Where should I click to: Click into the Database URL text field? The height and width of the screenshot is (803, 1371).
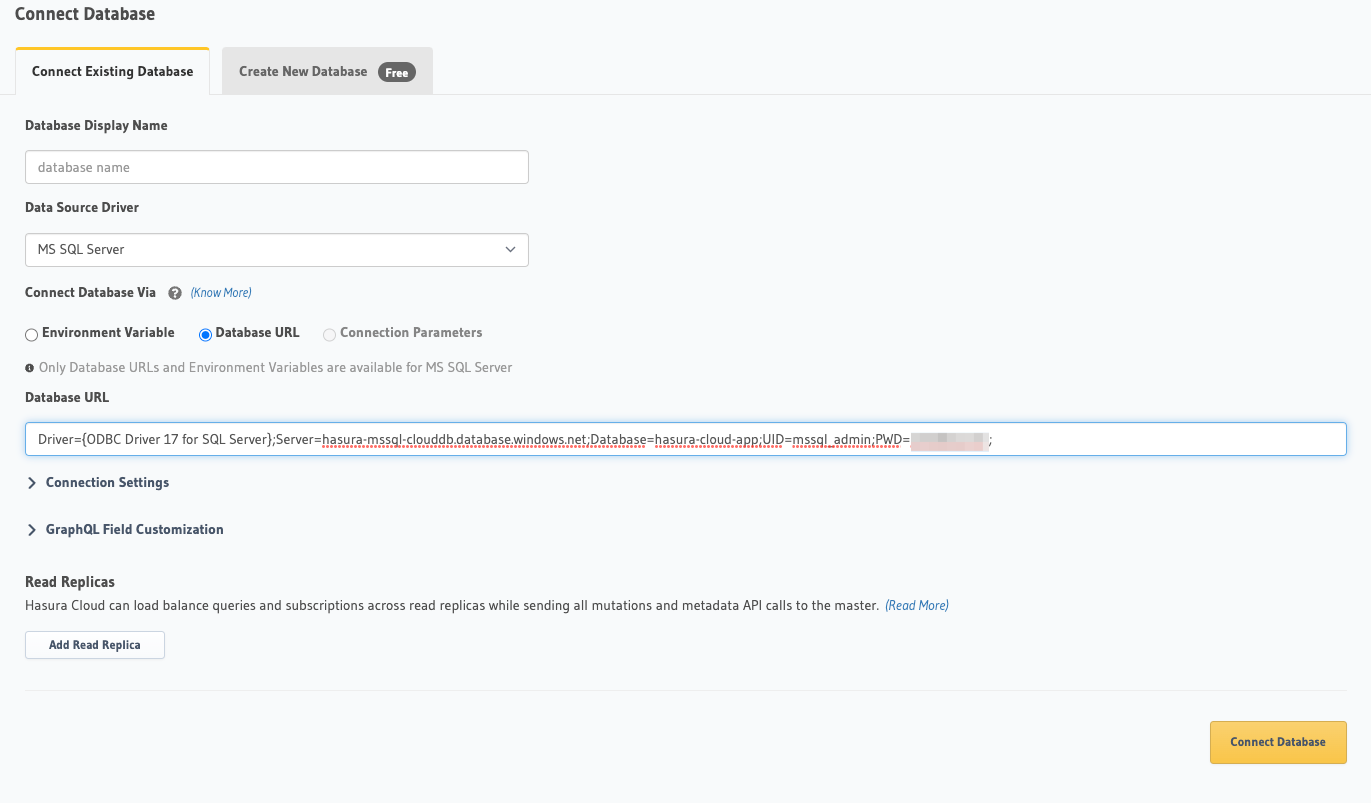click(686, 439)
